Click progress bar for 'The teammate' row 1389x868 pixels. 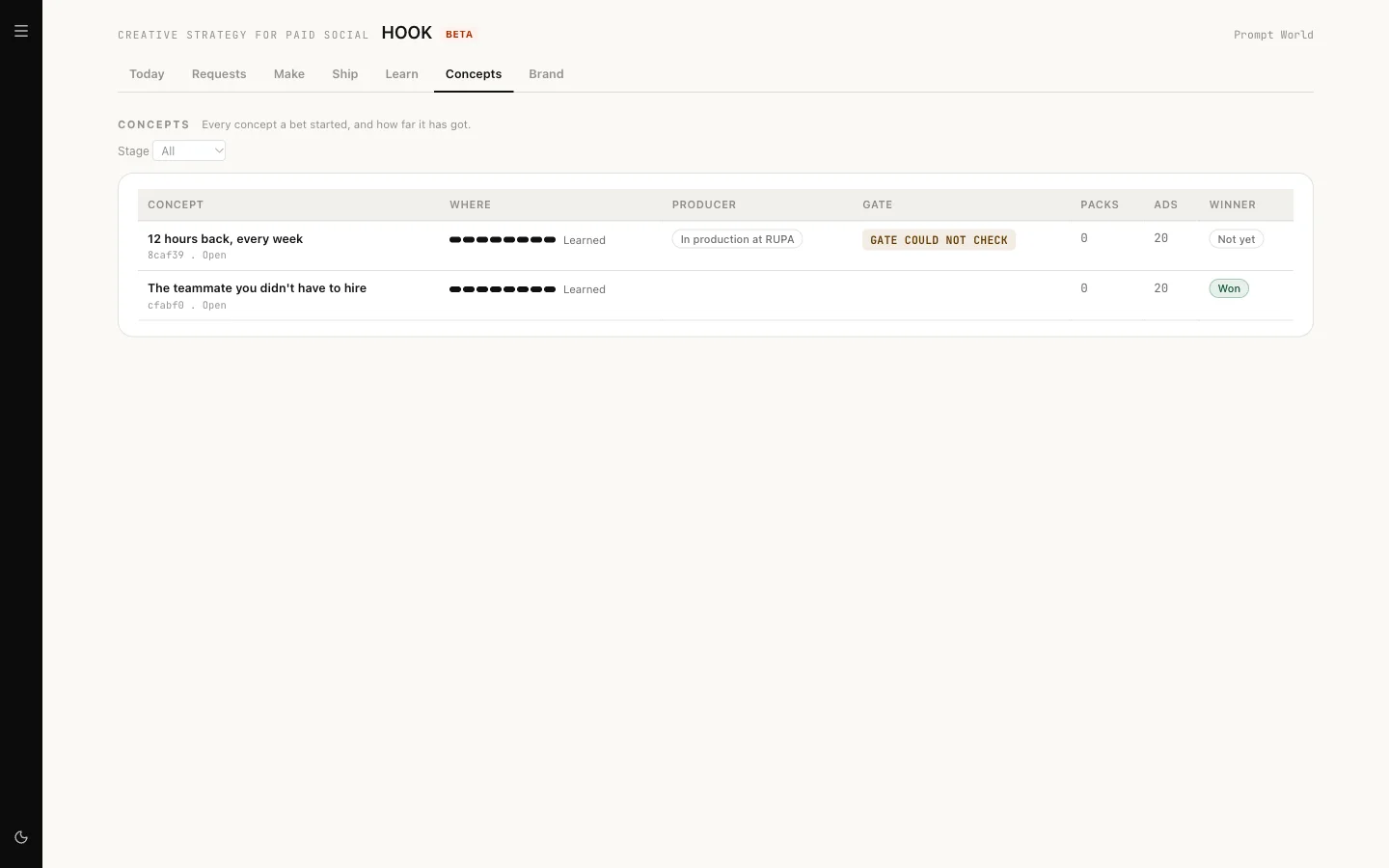coord(503,289)
